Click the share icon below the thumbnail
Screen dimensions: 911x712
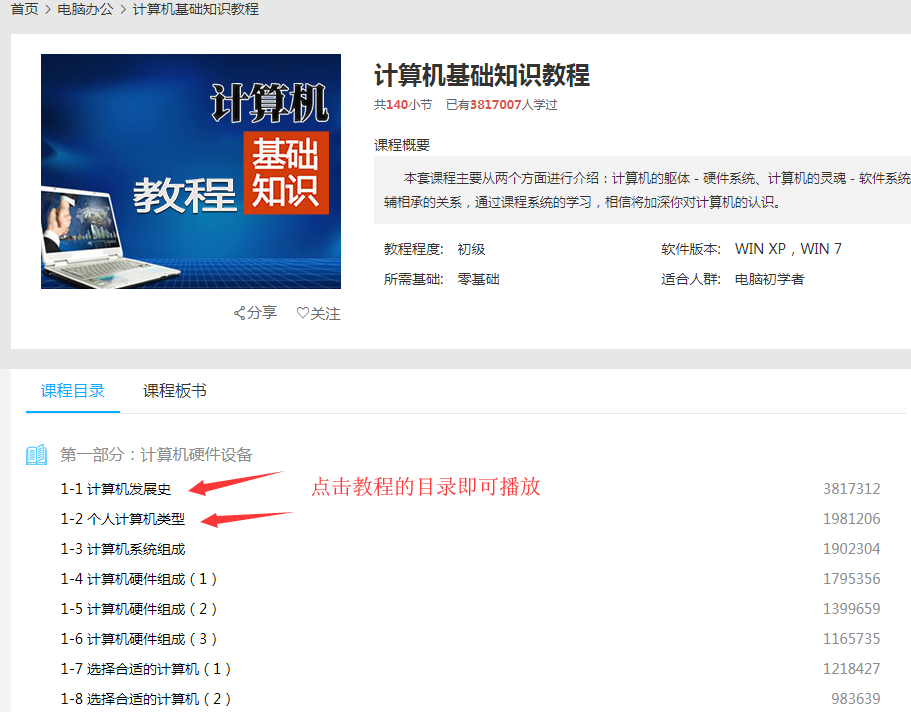coord(240,313)
